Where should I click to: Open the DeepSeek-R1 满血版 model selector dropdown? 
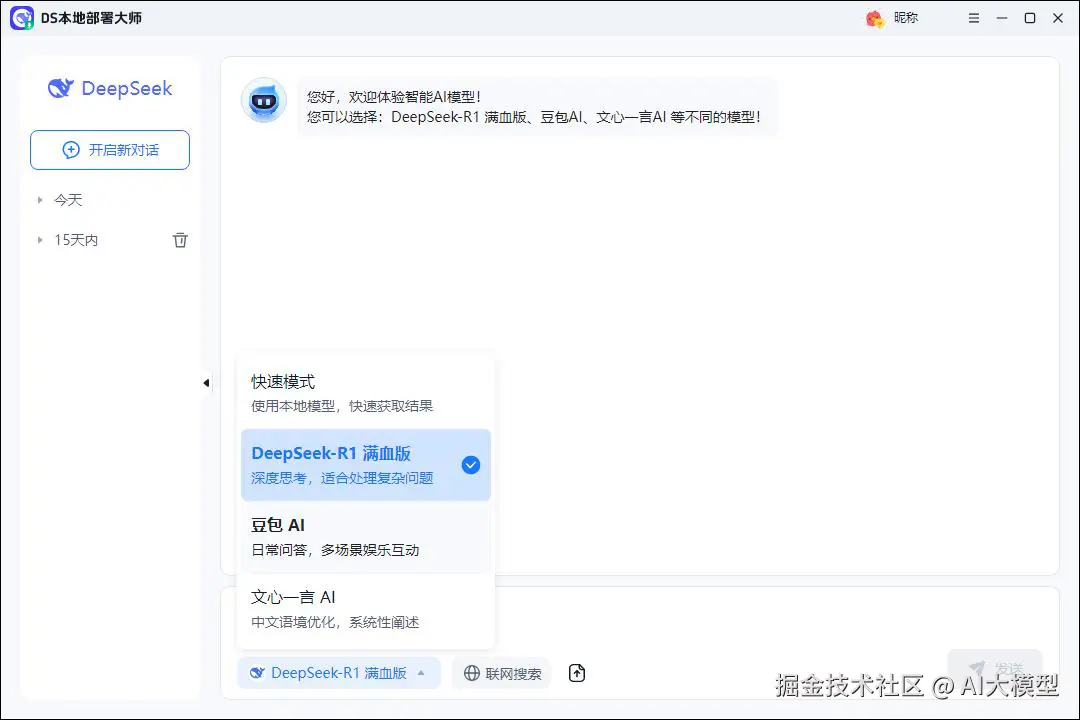tap(338, 673)
